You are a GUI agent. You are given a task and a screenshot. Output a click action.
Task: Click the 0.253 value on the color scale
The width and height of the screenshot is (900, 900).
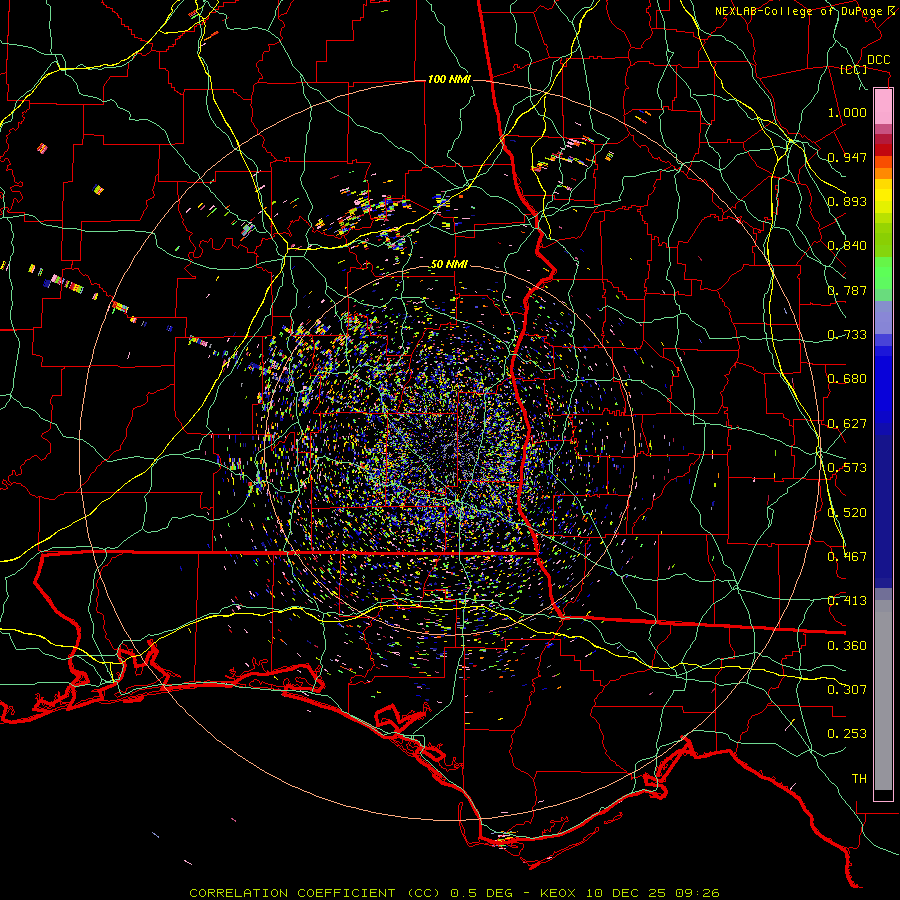point(847,734)
